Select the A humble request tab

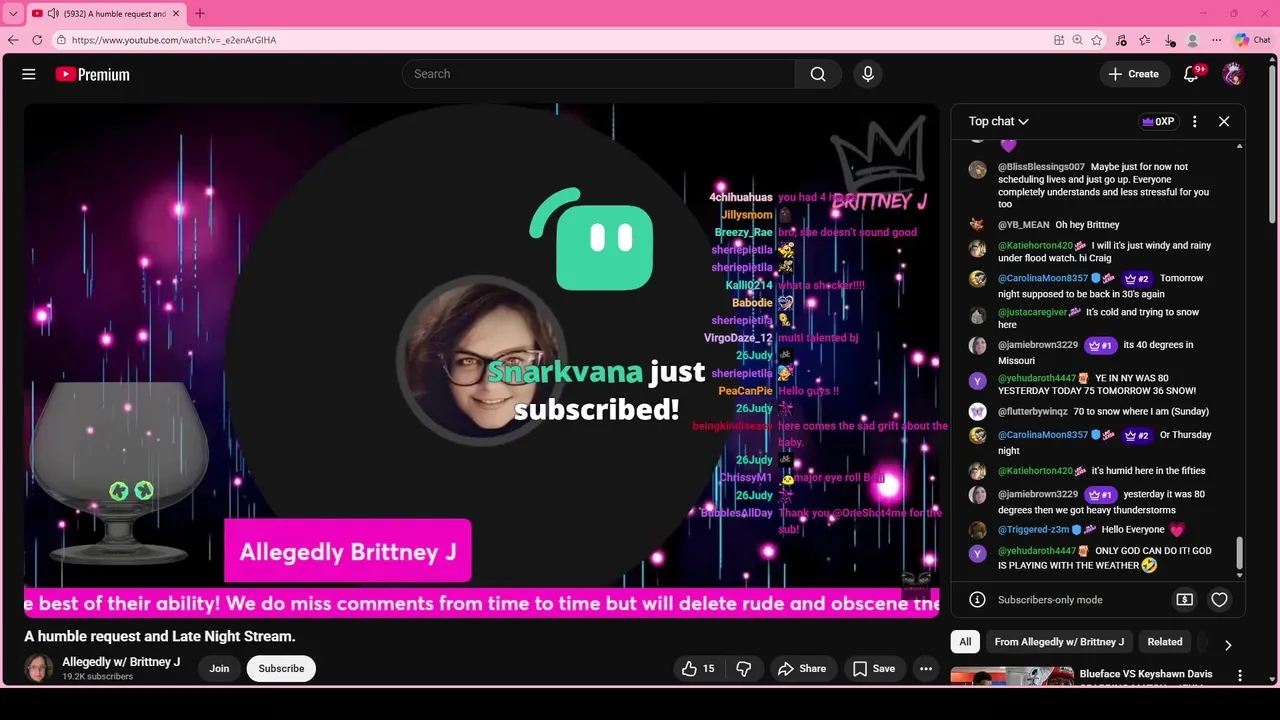[x=105, y=13]
